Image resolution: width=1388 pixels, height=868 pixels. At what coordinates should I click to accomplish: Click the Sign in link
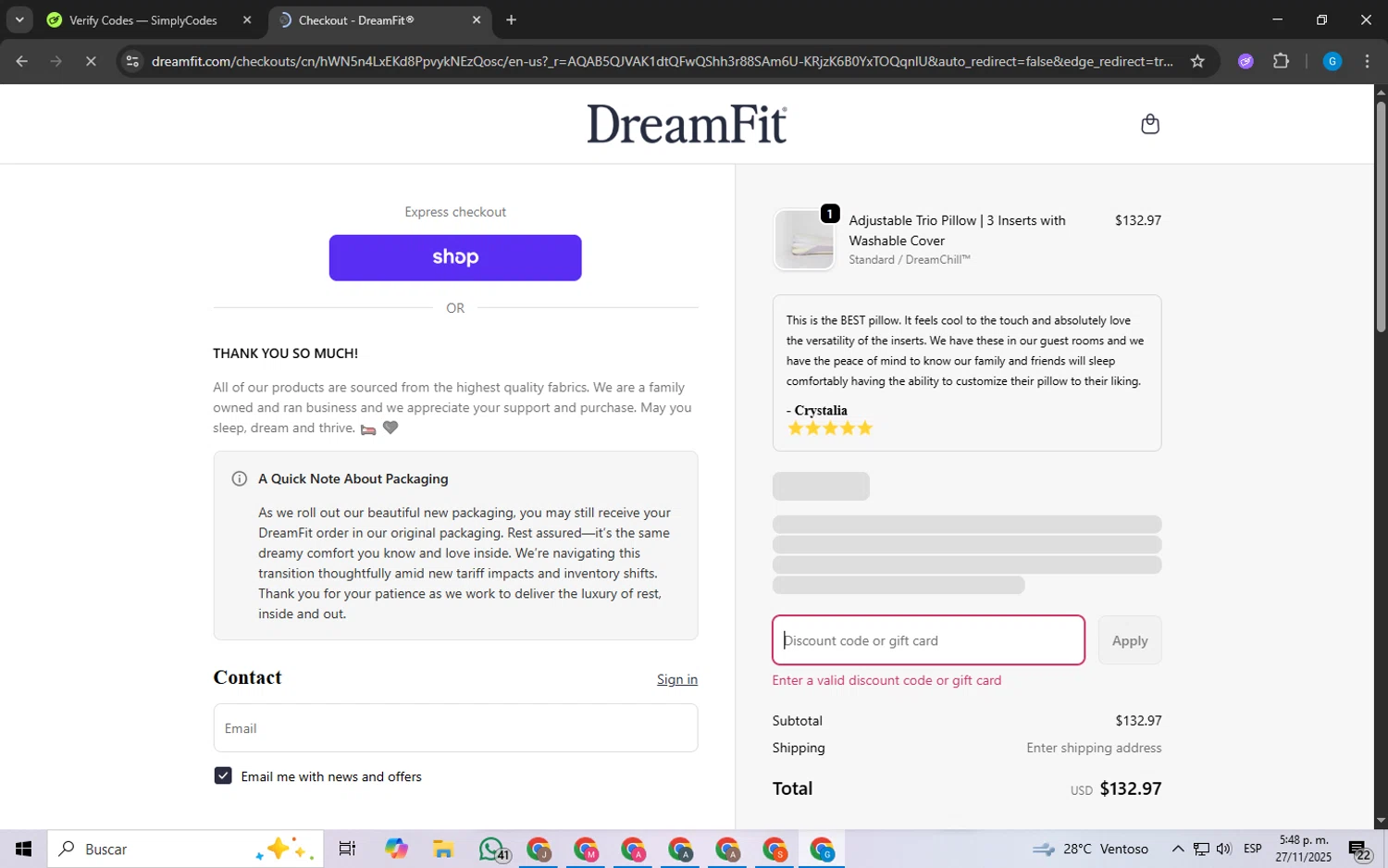pyautogui.click(x=677, y=679)
